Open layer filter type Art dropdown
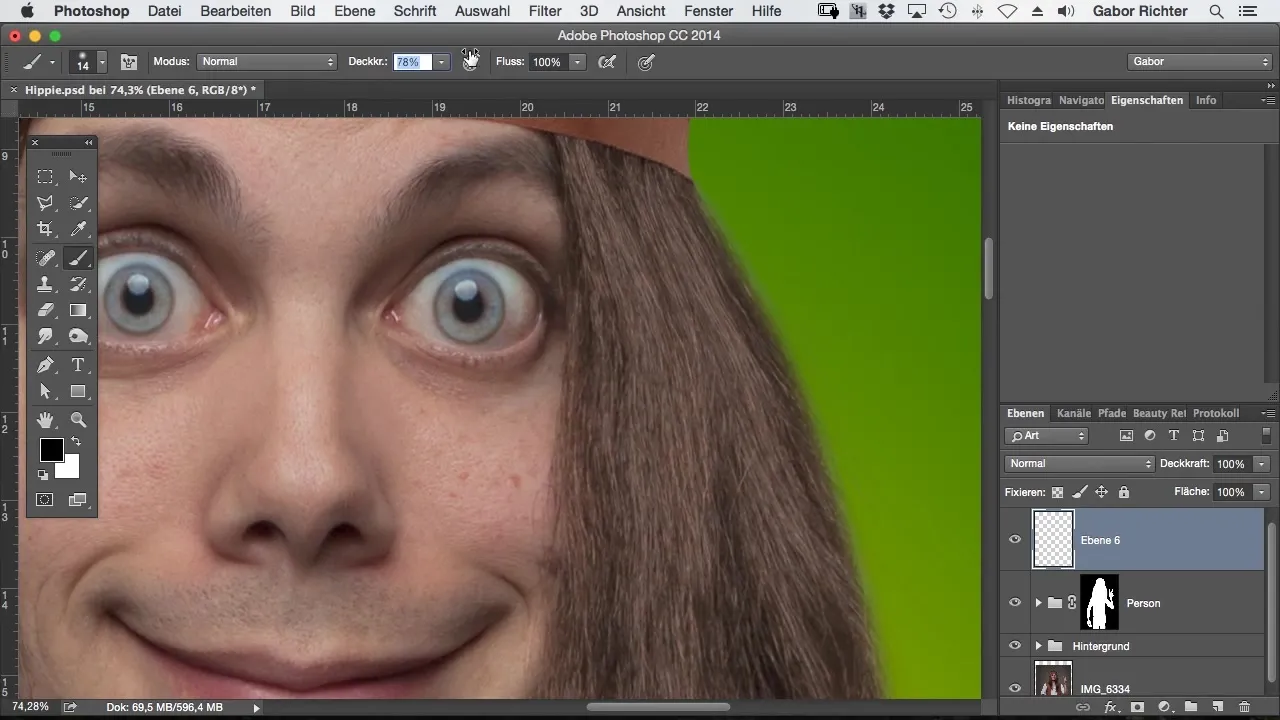The image size is (1280, 720). click(x=1047, y=436)
